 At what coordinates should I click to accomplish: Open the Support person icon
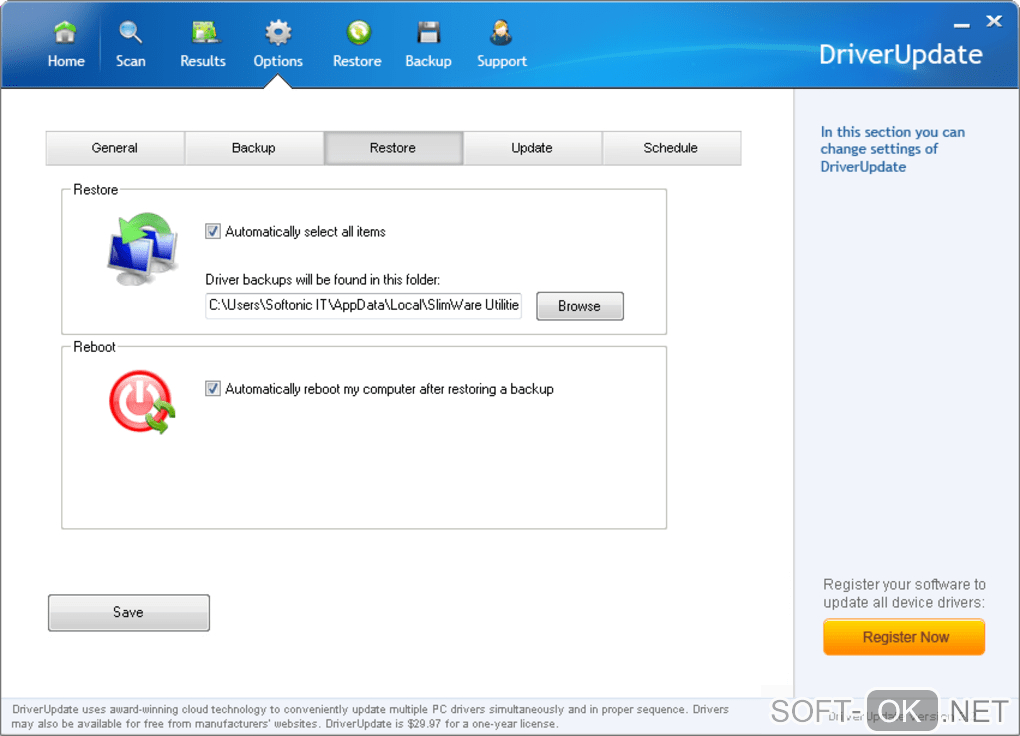[x=501, y=31]
